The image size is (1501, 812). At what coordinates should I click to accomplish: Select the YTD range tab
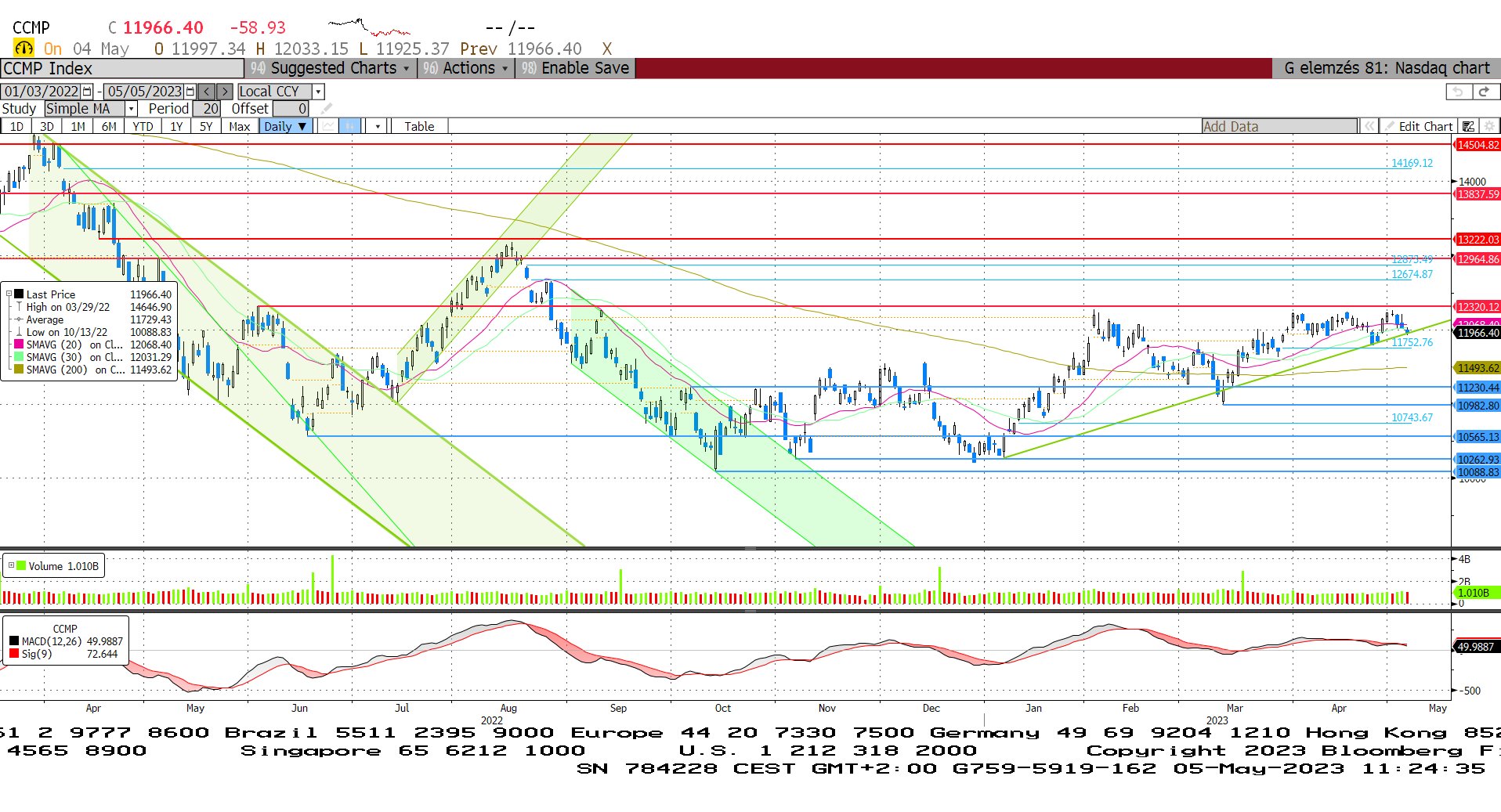point(143,126)
